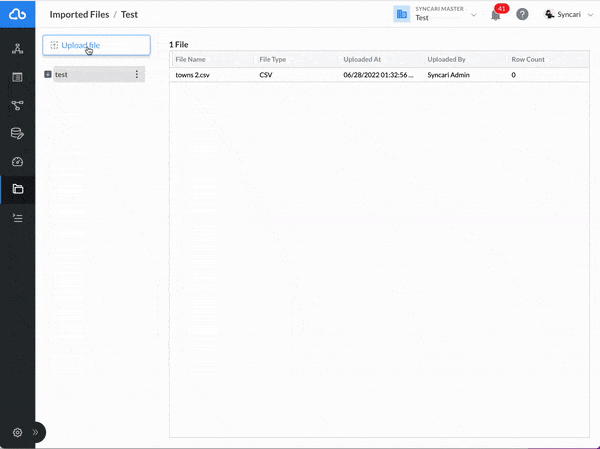Select the towns 2.csv file name

coord(192,75)
